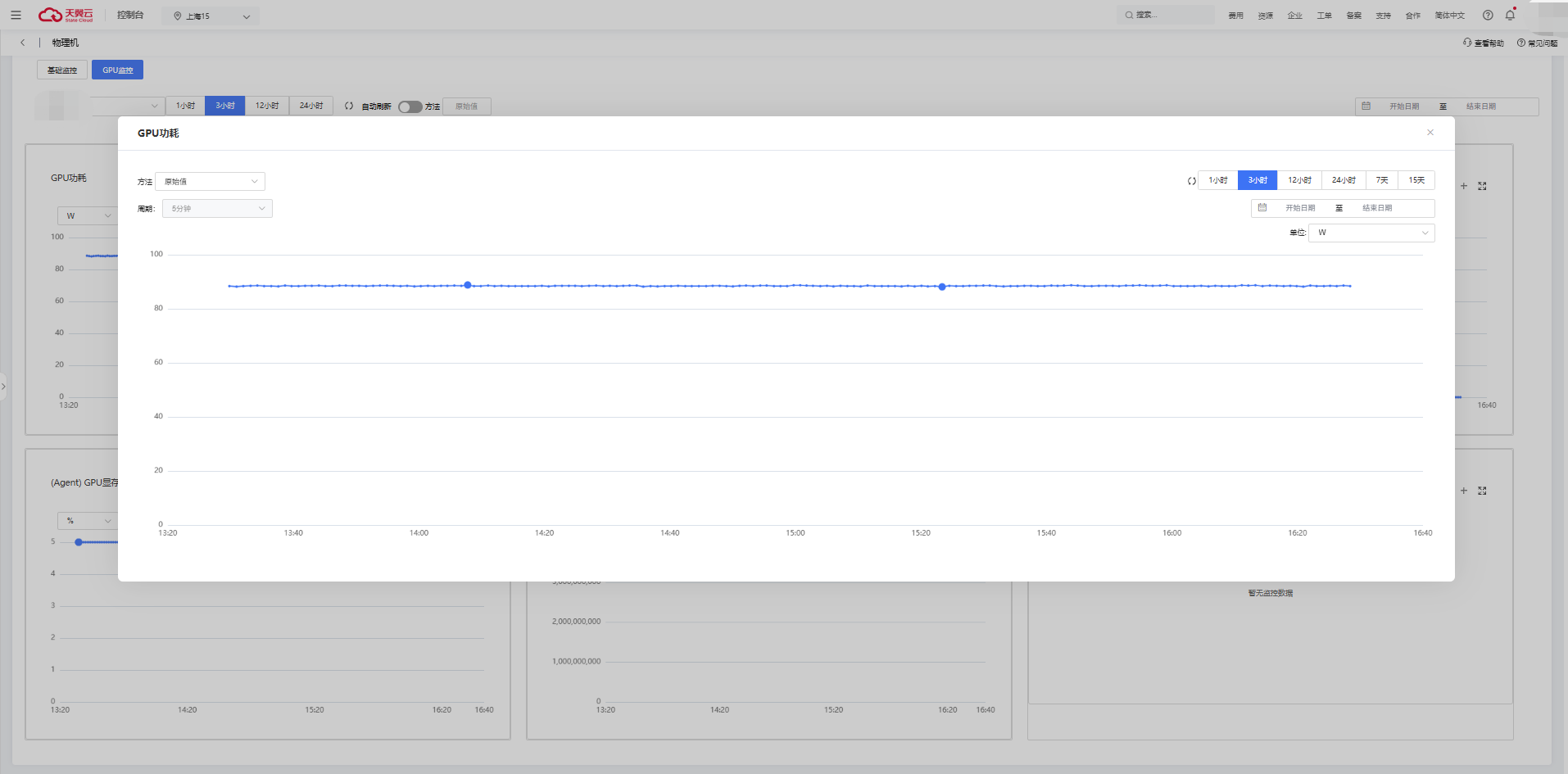Switch language via 简体中文
The image size is (1568, 774).
click(x=1449, y=16)
